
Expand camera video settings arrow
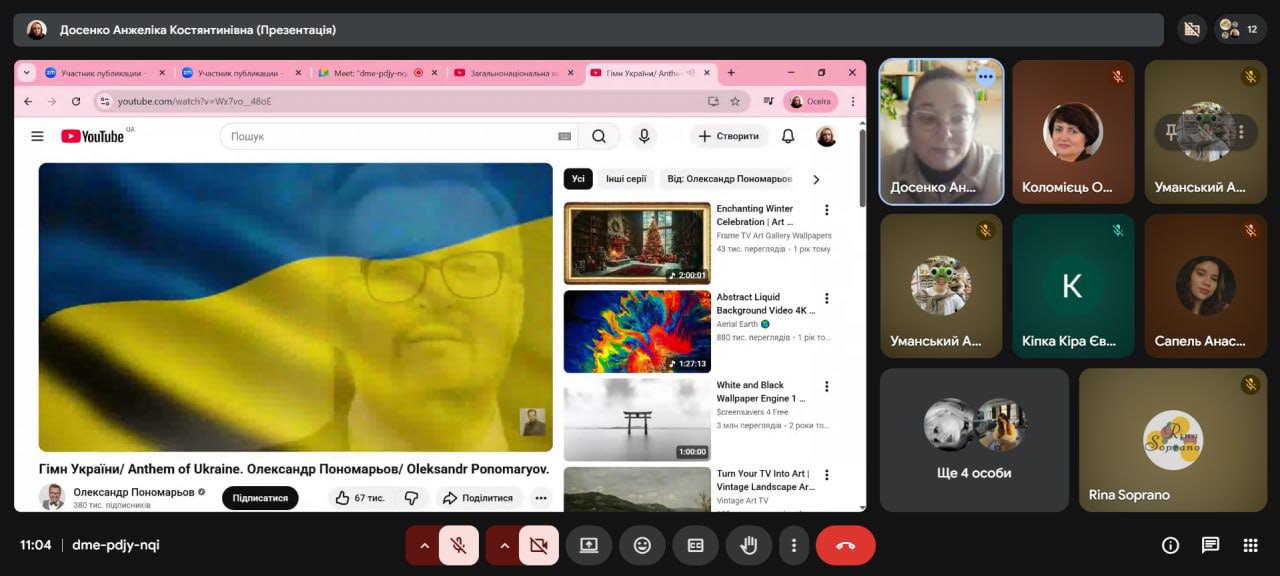click(x=504, y=545)
